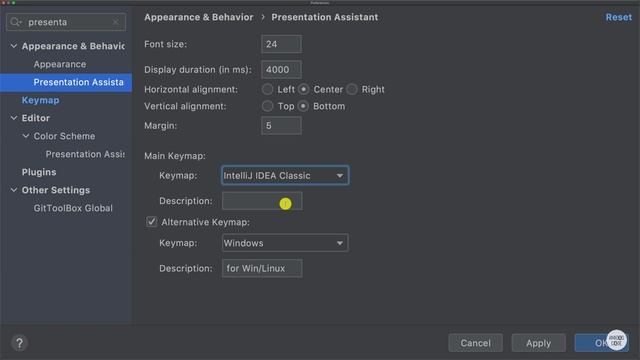Focus the Display duration field

pyautogui.click(x=281, y=69)
